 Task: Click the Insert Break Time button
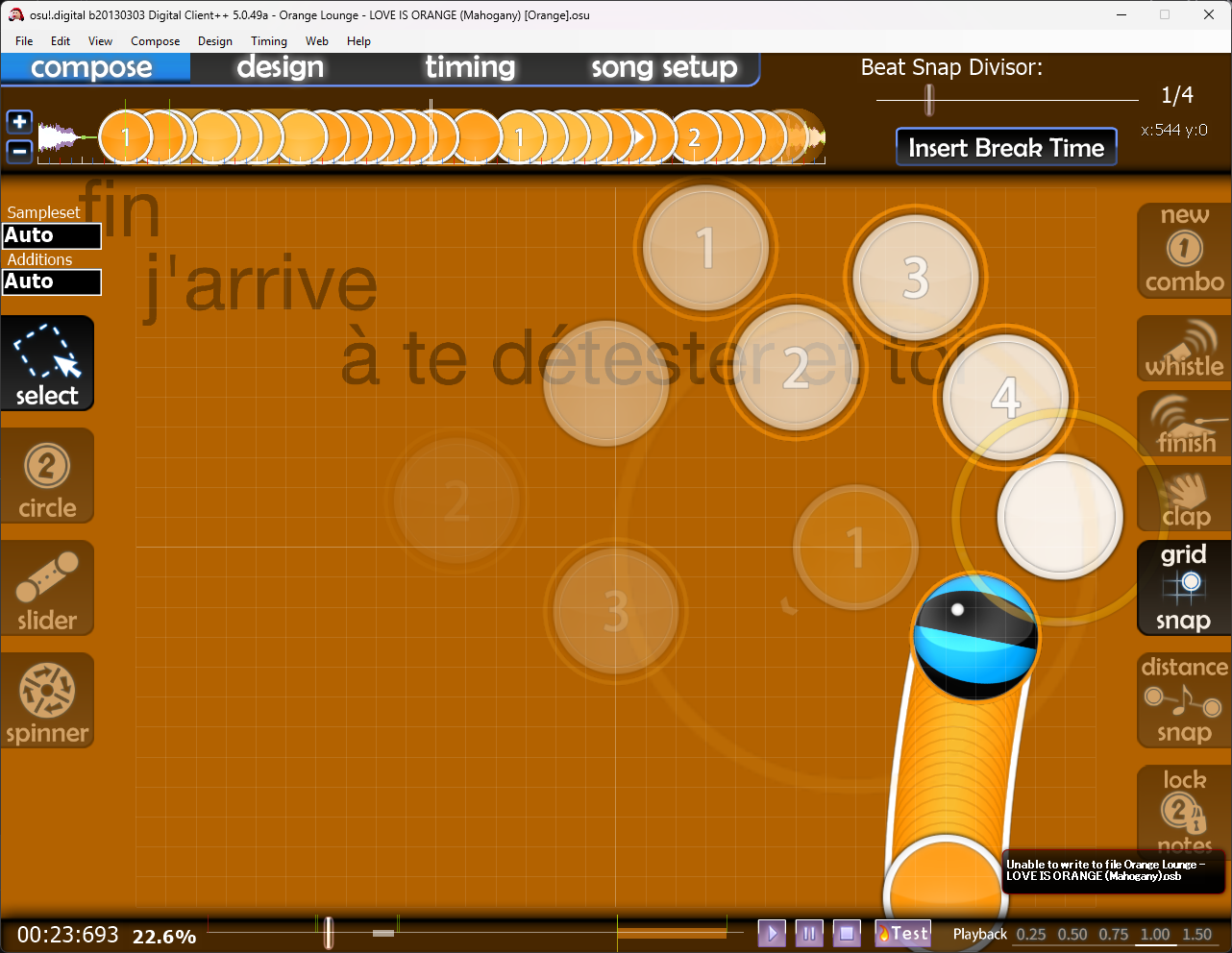(x=1006, y=147)
